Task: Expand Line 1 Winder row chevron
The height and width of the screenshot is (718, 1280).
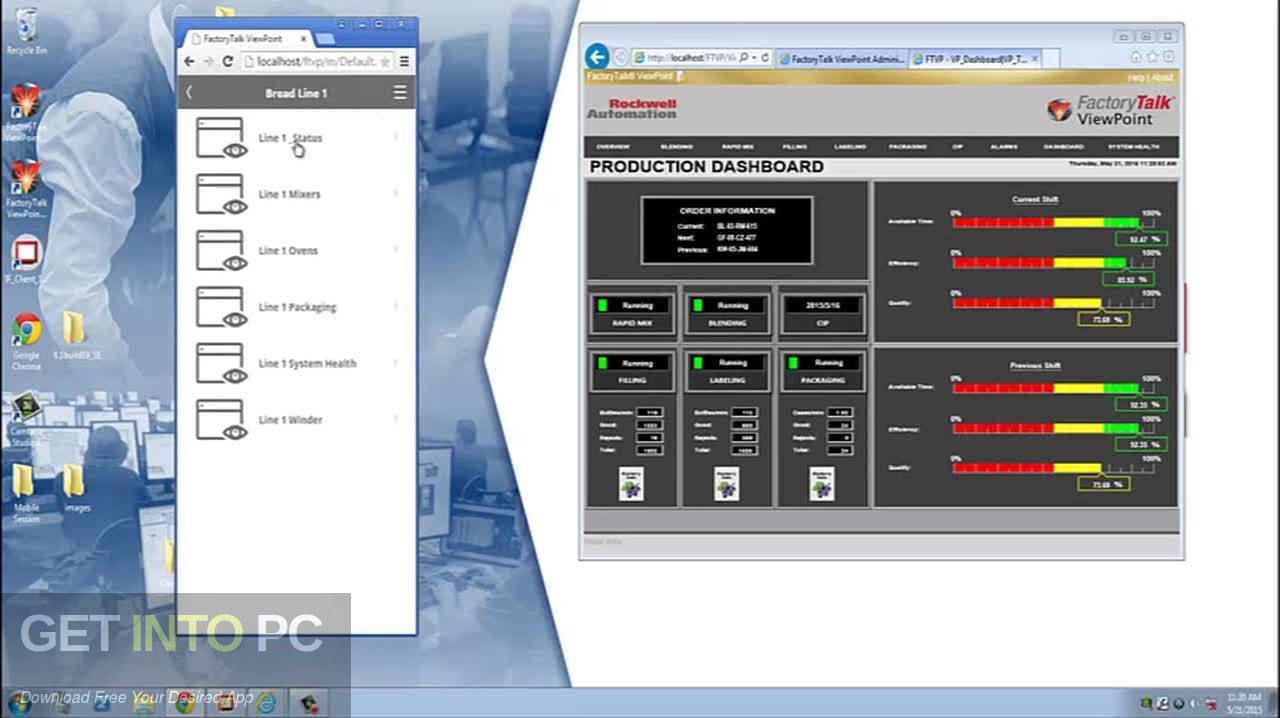Action: pos(396,419)
